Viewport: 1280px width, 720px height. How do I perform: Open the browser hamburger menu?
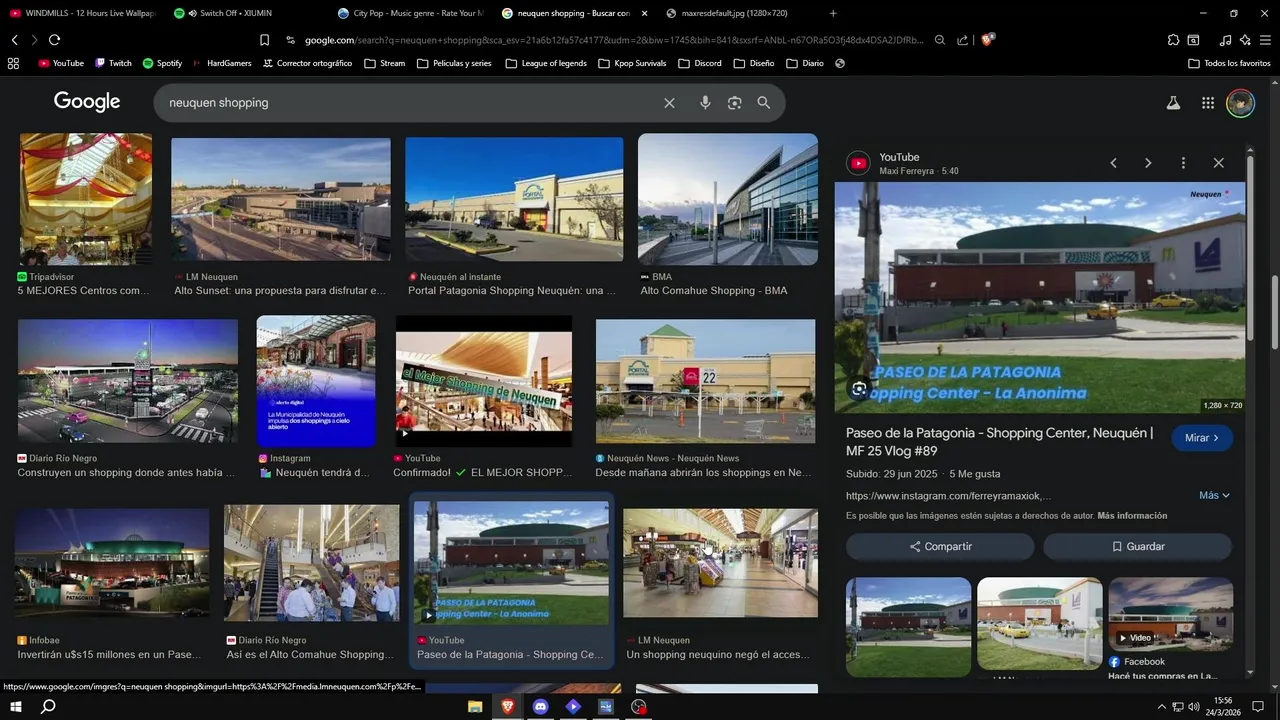tap(1265, 40)
